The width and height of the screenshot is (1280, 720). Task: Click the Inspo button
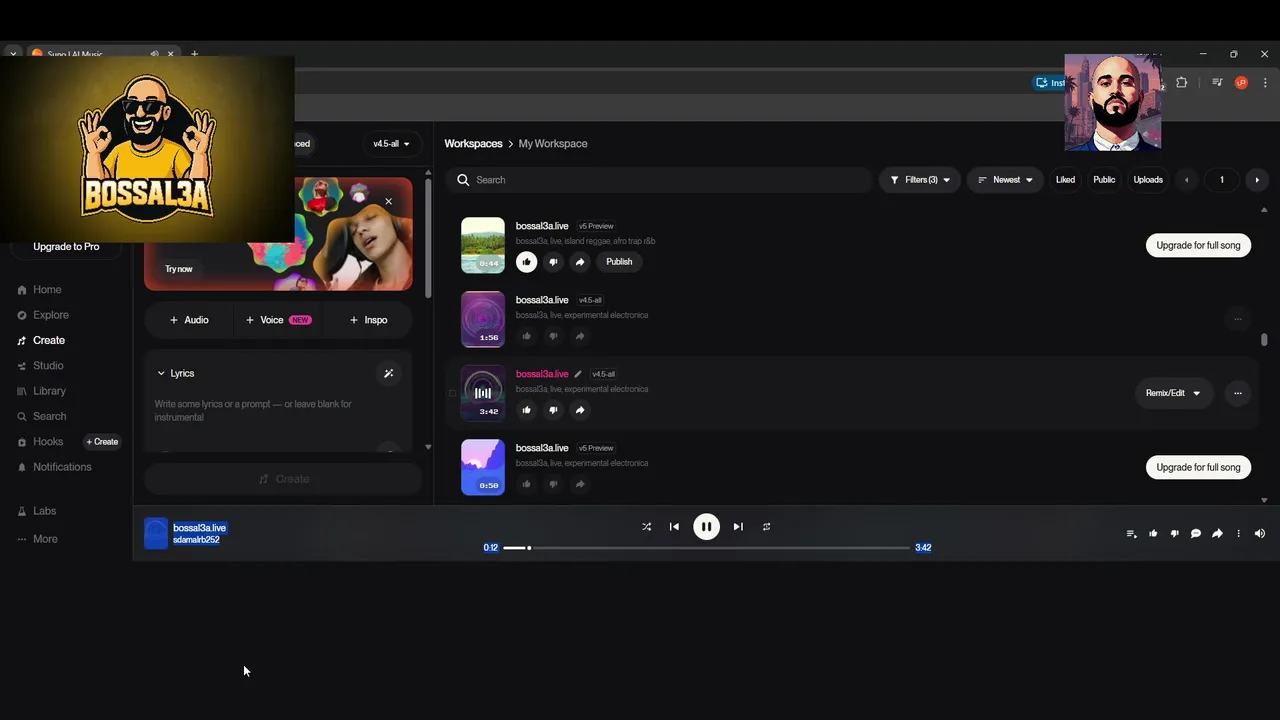(x=368, y=320)
